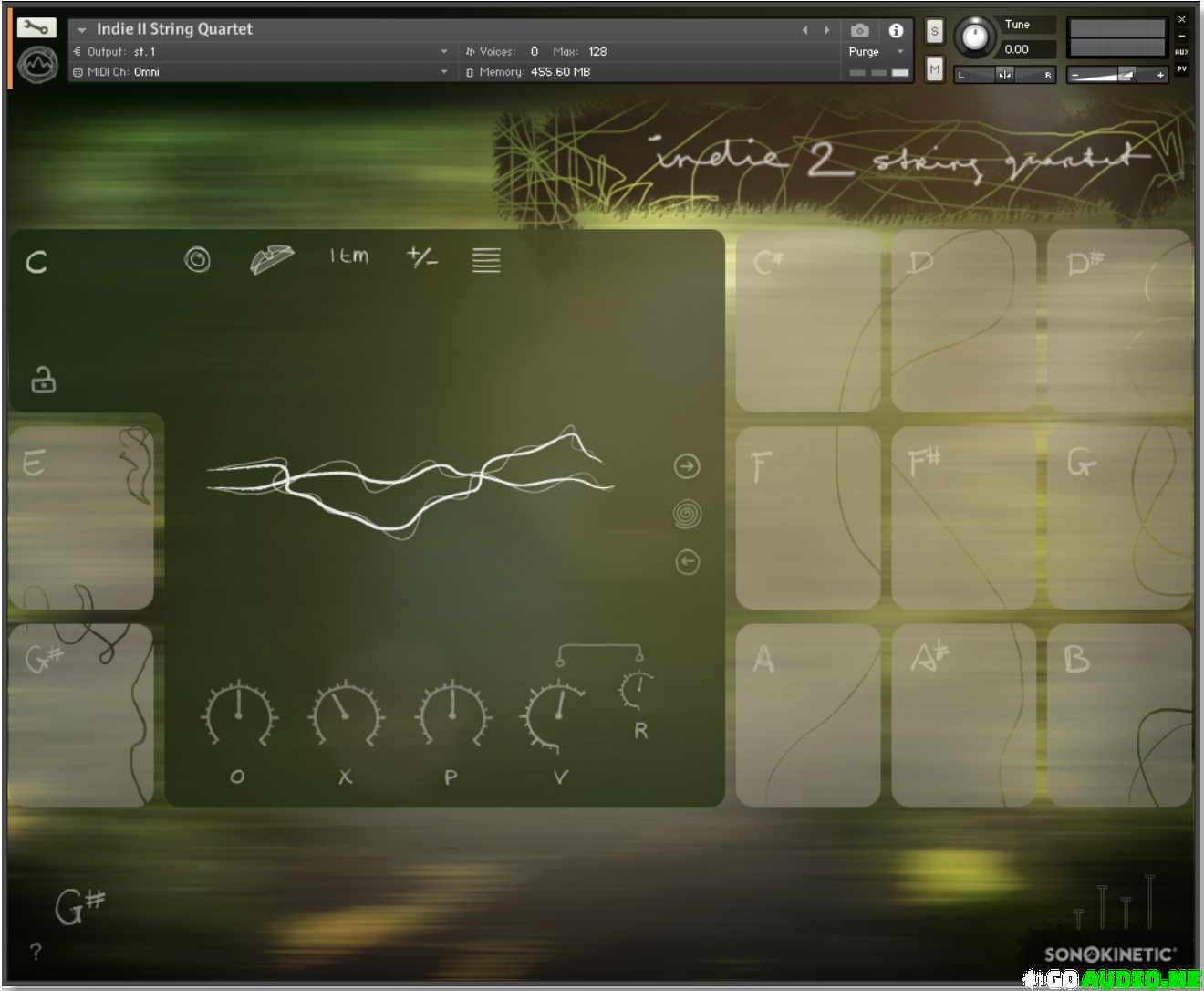Screen dimensions: 1204x991
Task: Toggle the padlock lock icon
Action: [43, 379]
